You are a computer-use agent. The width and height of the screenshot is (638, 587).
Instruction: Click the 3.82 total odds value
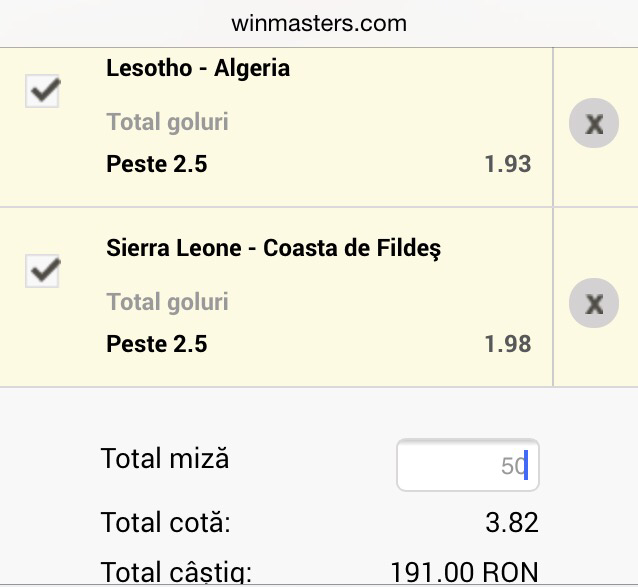tap(511, 522)
